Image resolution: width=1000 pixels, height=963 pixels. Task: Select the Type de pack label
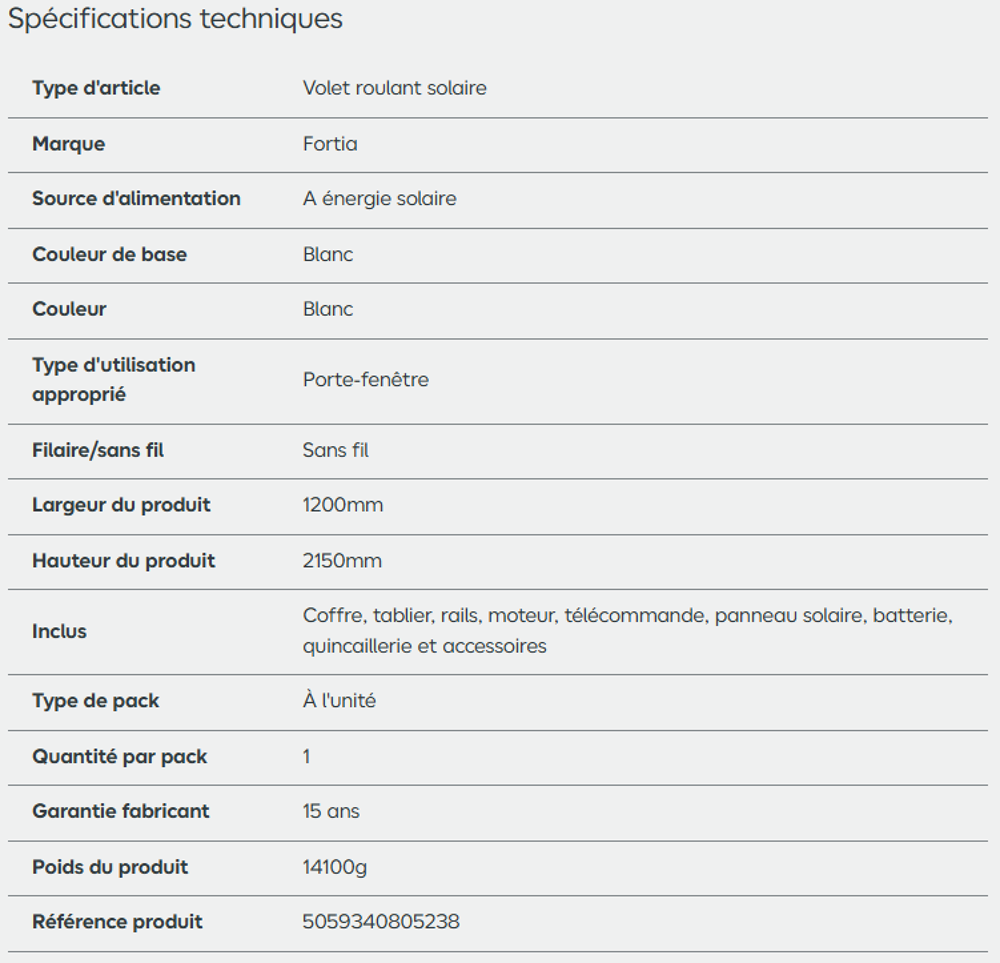click(x=96, y=701)
